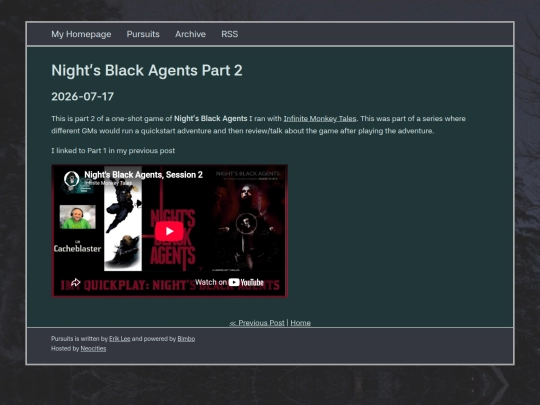Click the Home link below post
The height and width of the screenshot is (405, 540).
pyautogui.click(x=300, y=323)
